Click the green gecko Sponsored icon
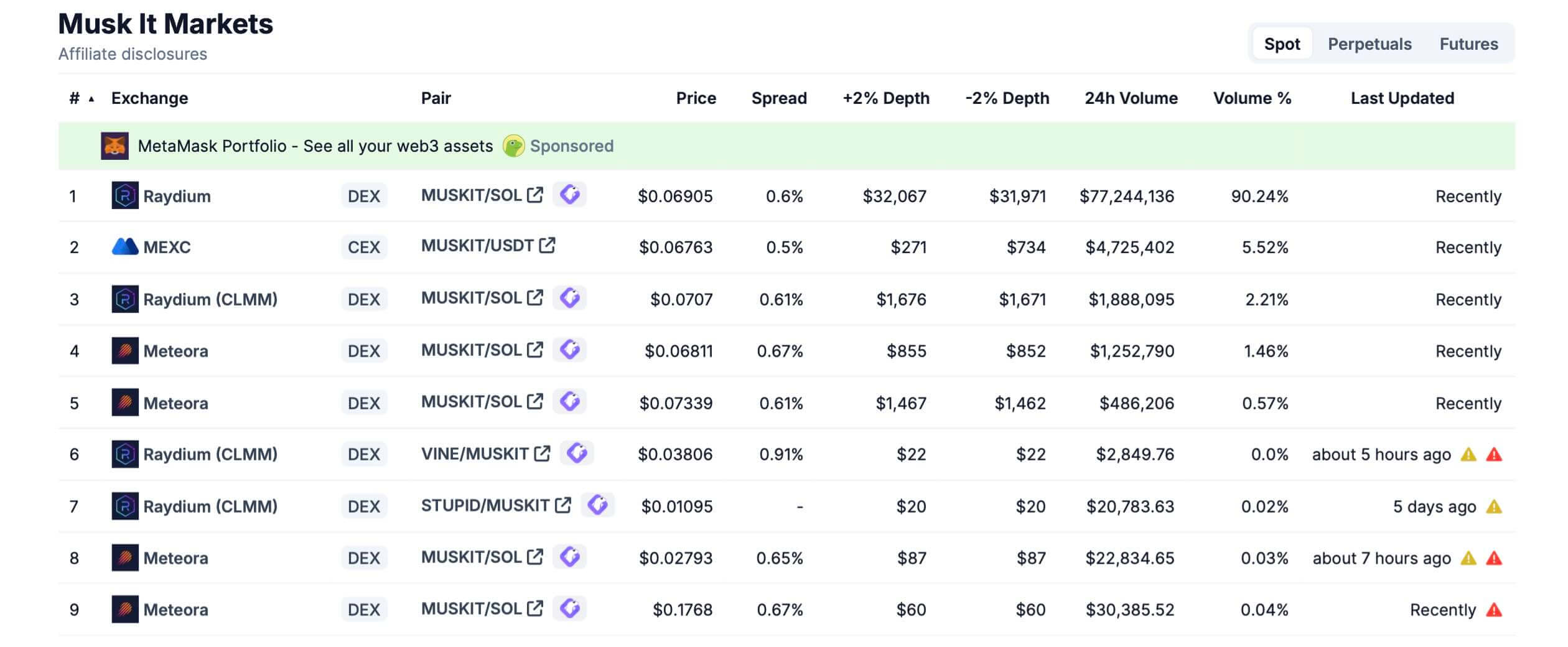Screen dimensions: 1568x647 (513, 146)
